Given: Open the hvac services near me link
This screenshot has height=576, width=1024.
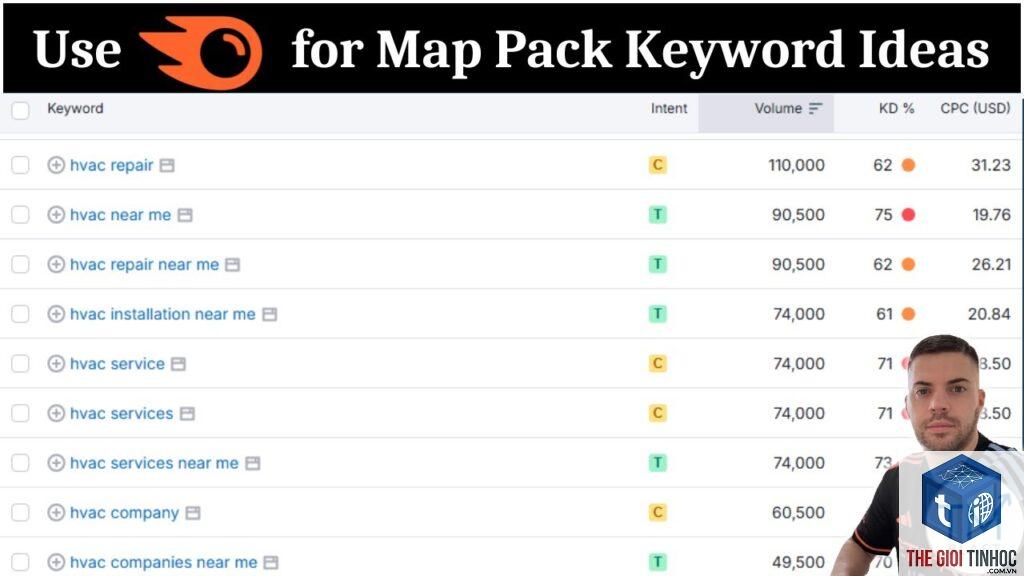Looking at the screenshot, I should tap(154, 463).
